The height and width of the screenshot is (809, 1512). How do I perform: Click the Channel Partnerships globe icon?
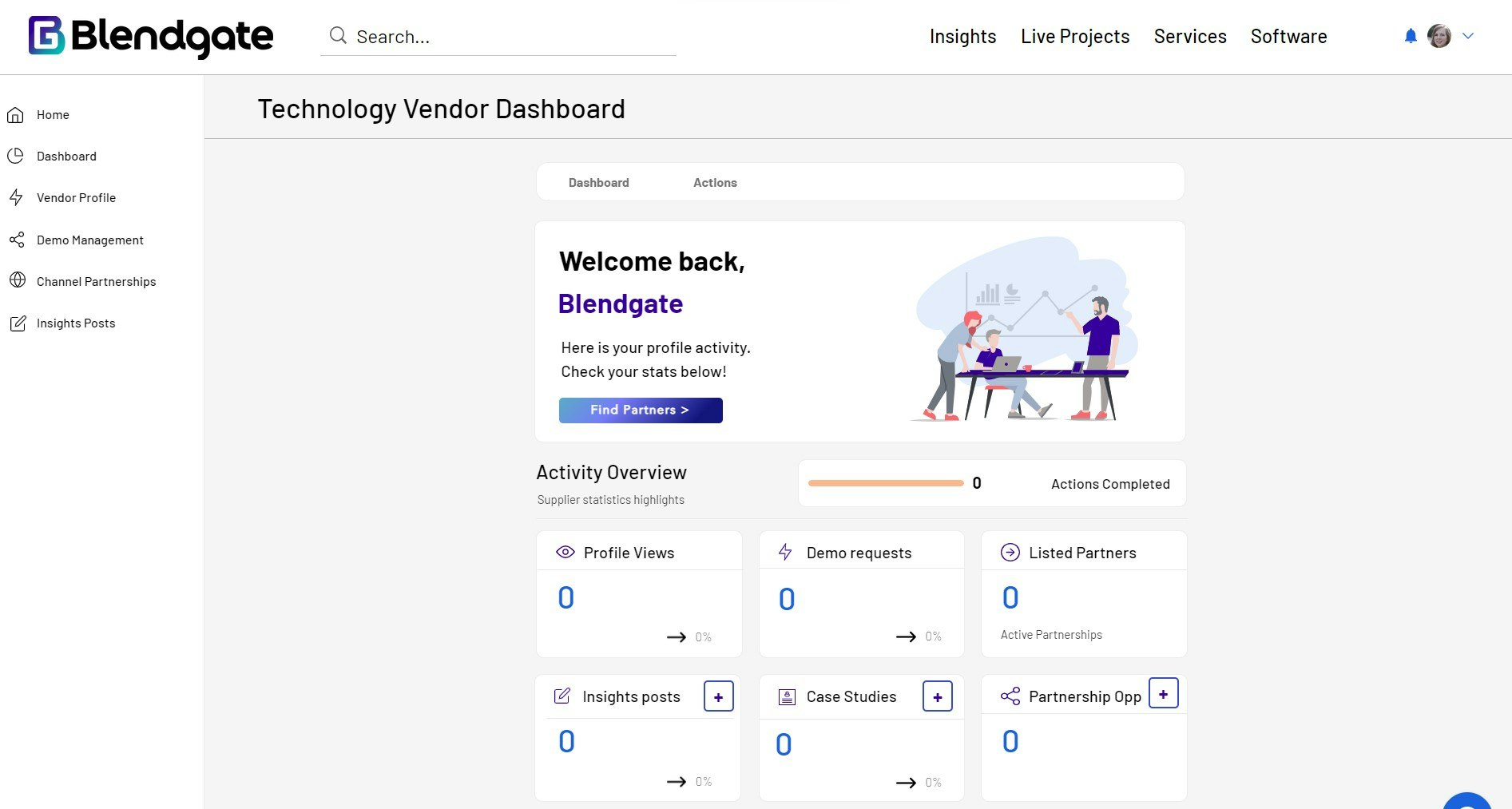pos(18,280)
